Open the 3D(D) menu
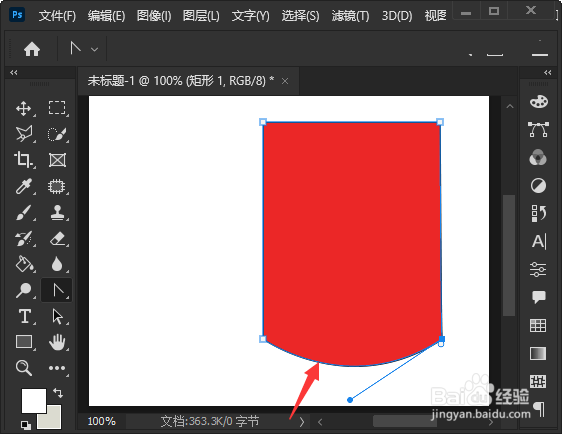This screenshot has width=562, height=434. 397,16
